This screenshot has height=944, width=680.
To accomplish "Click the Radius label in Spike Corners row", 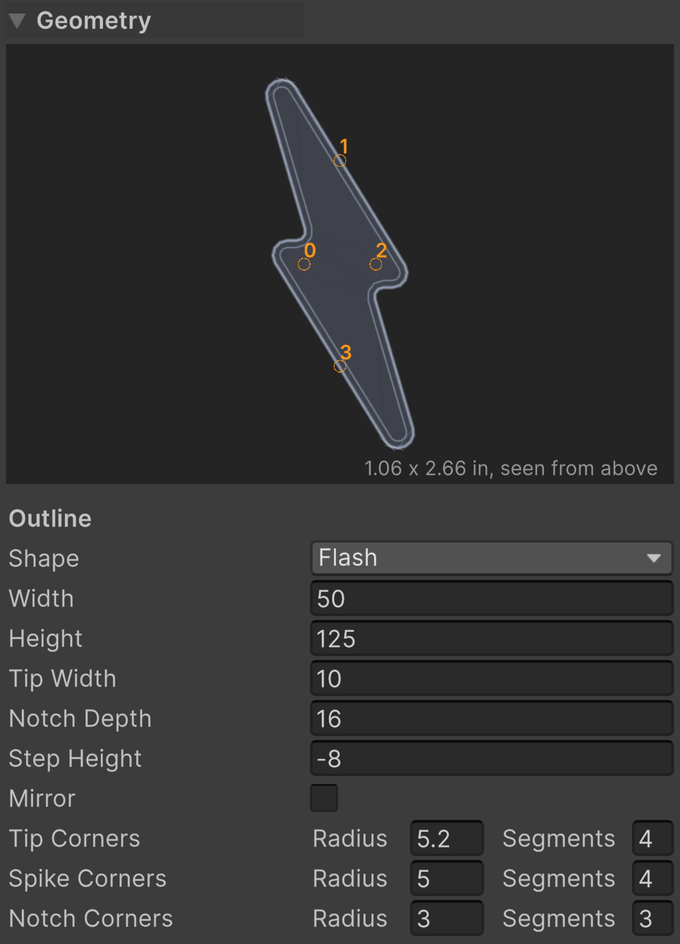I will pyautogui.click(x=350, y=878).
